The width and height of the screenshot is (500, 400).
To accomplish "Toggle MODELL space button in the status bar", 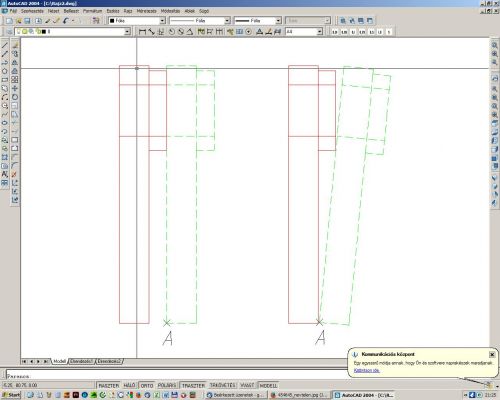I will coord(268,385).
